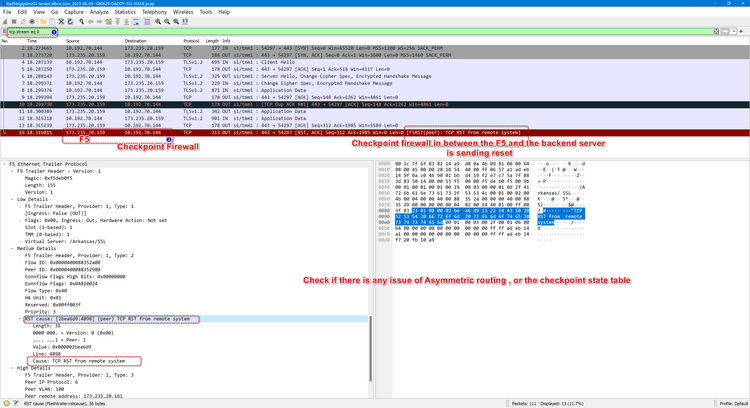Screen dimensions: 750x408
Task: Select packet 10 TCP Dup ACK row
Action: coord(375,104)
